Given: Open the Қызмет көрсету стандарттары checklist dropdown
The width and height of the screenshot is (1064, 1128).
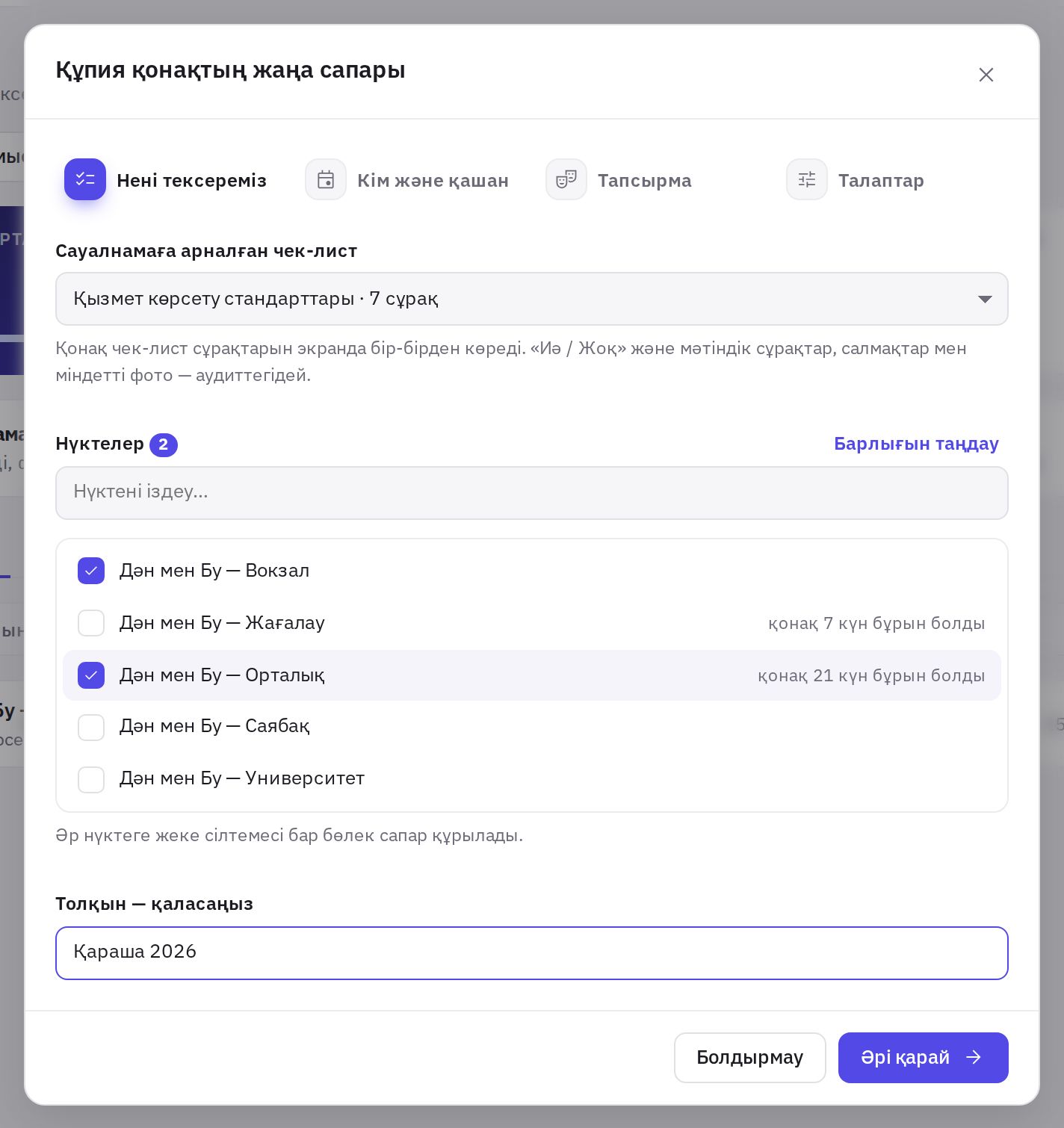Looking at the screenshot, I should [532, 299].
